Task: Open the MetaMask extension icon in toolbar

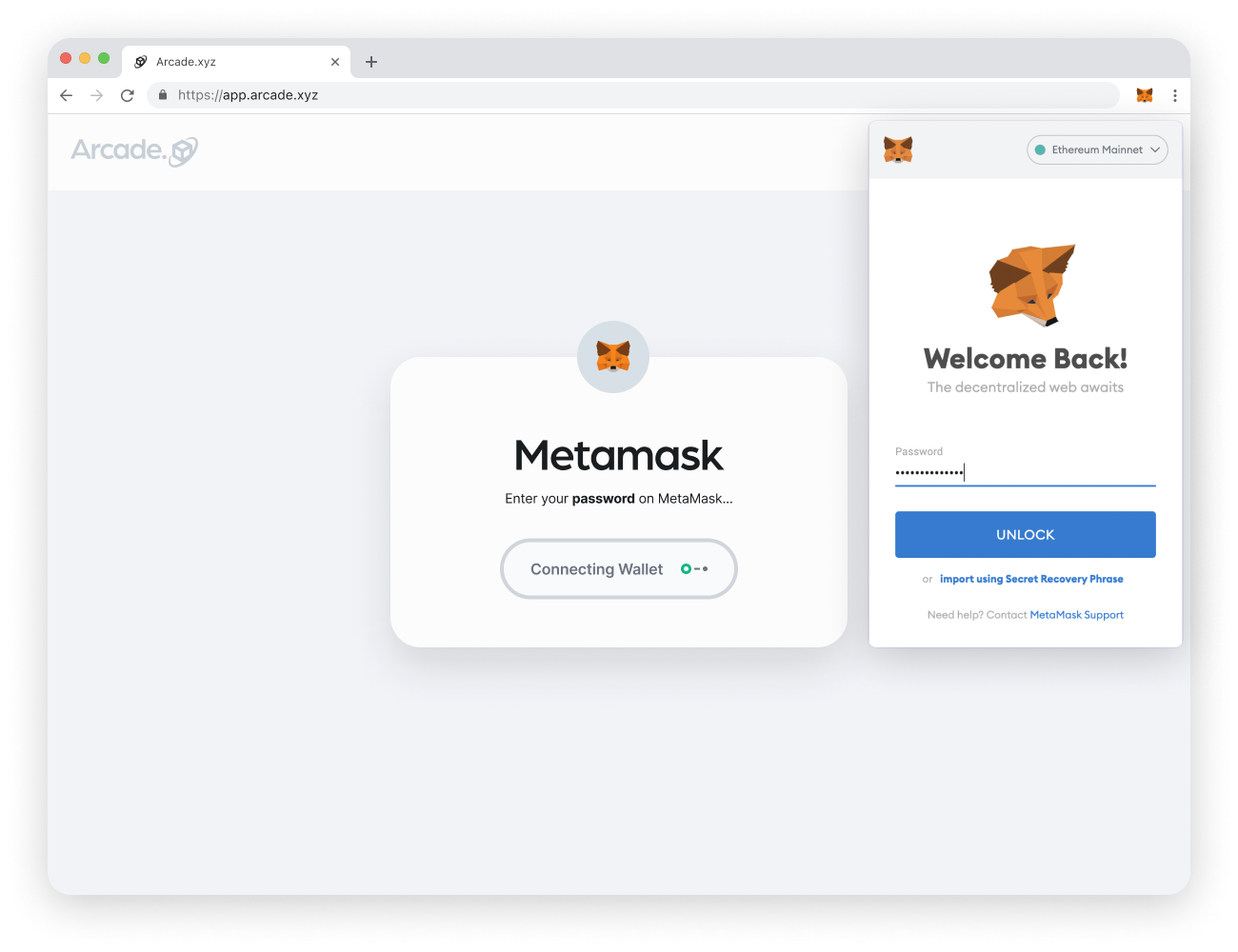Action: 1145,95
